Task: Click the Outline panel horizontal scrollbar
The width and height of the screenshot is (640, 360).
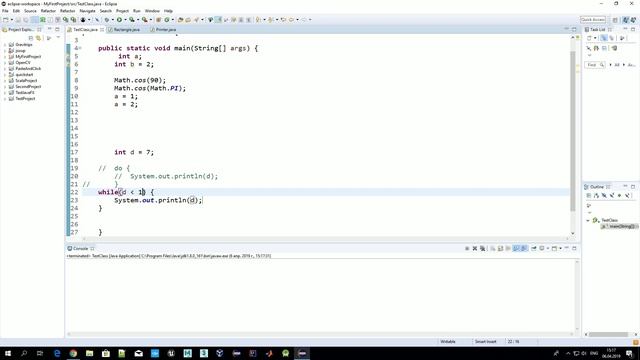Action: click(x=608, y=335)
